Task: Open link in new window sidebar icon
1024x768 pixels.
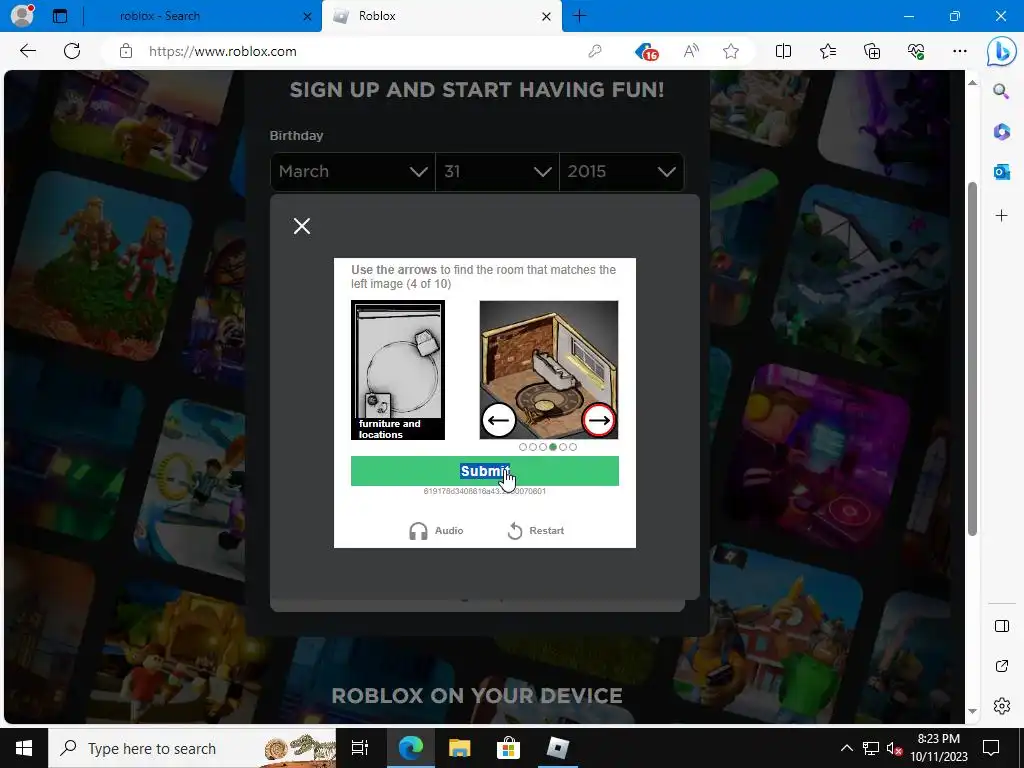Action: tap(1001, 666)
